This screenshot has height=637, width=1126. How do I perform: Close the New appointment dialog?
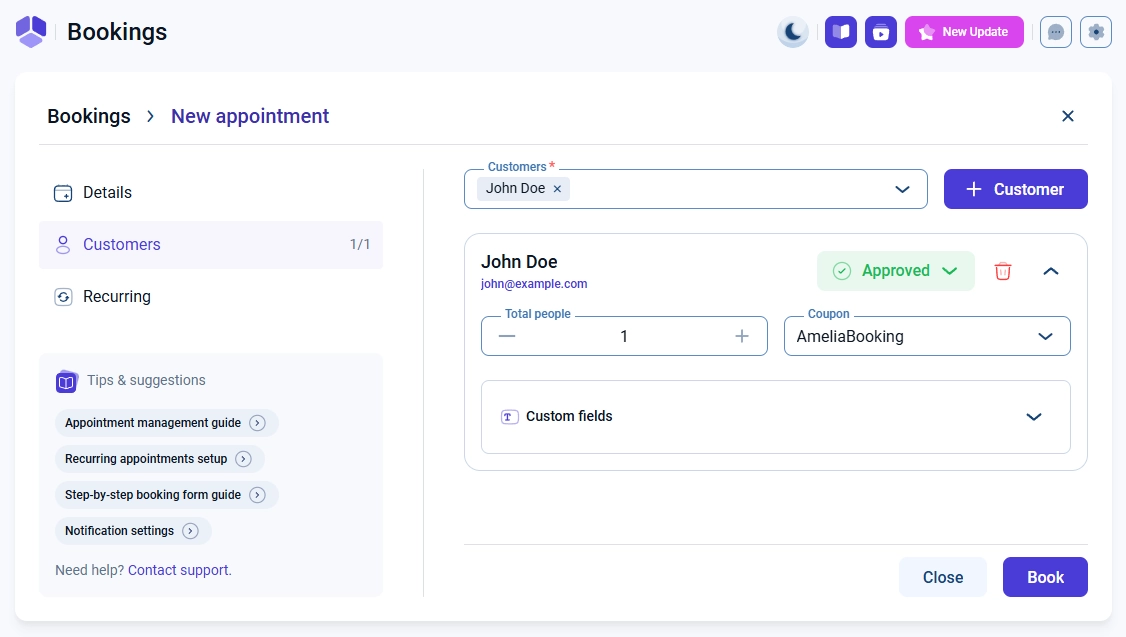click(x=1068, y=116)
